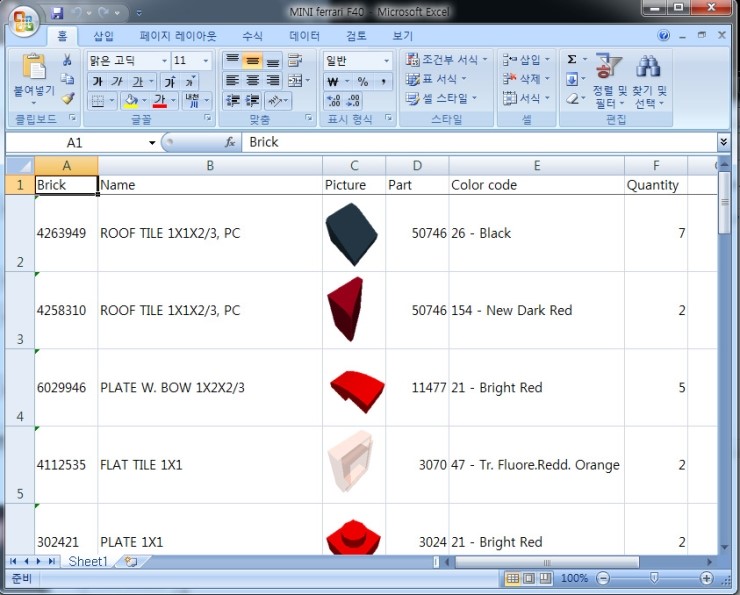740x595 pixels.
Task: Open the Insert cells button
Action: point(526,59)
